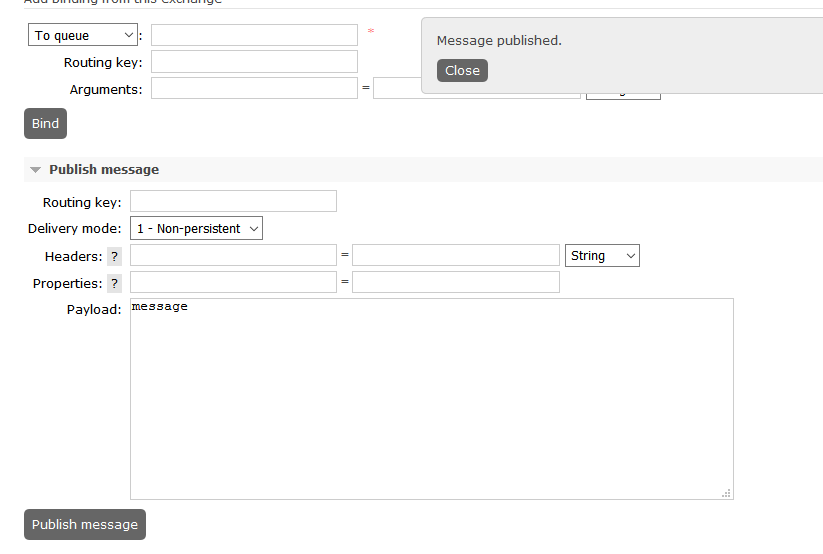The width and height of the screenshot is (823, 554).
Task: Click the 'Message published.' notification text
Action: pyautogui.click(x=499, y=40)
